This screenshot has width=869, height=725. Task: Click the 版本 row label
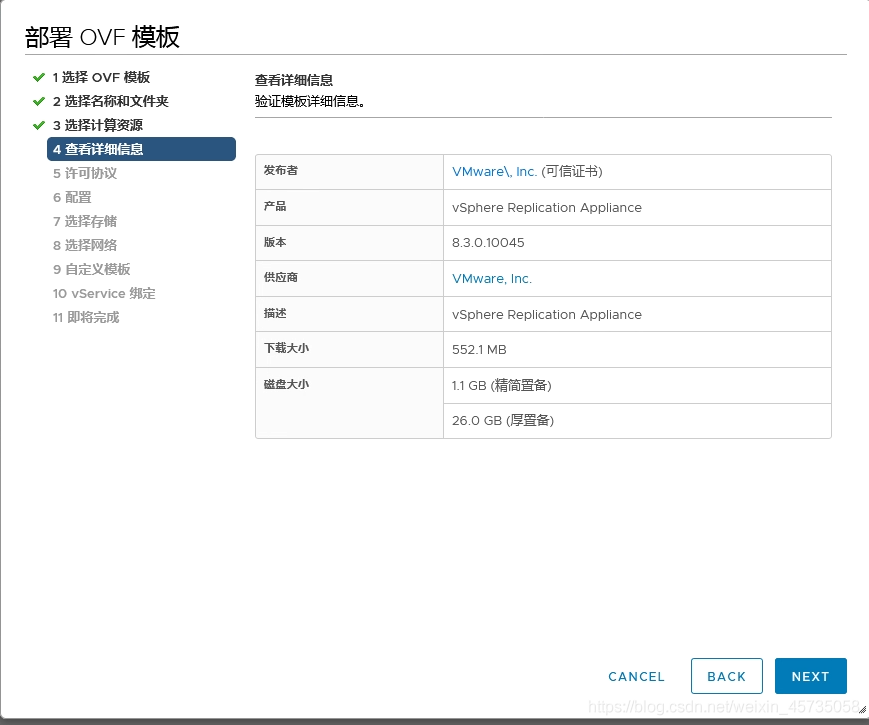tap(275, 242)
